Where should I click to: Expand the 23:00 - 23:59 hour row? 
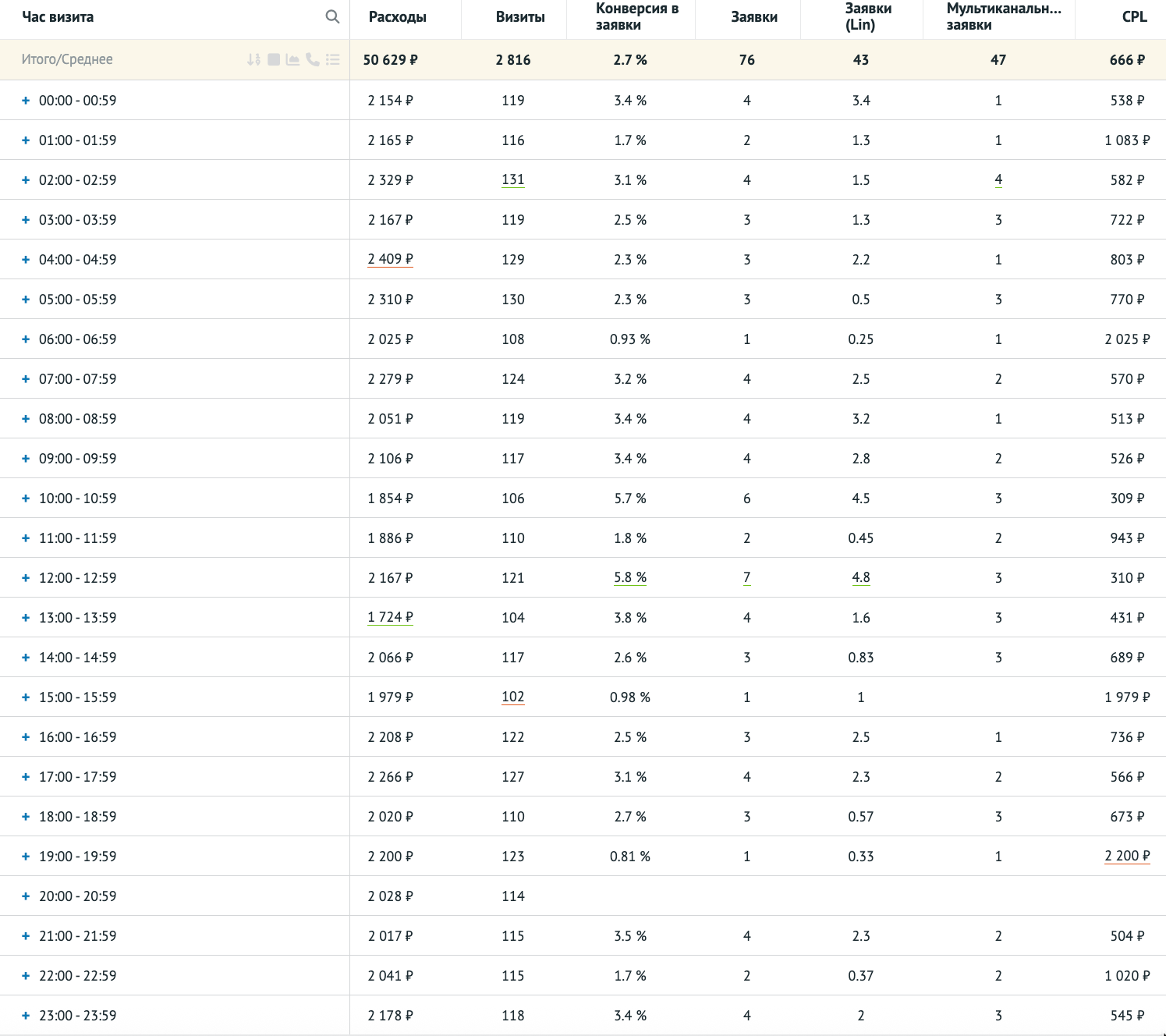(26, 1016)
